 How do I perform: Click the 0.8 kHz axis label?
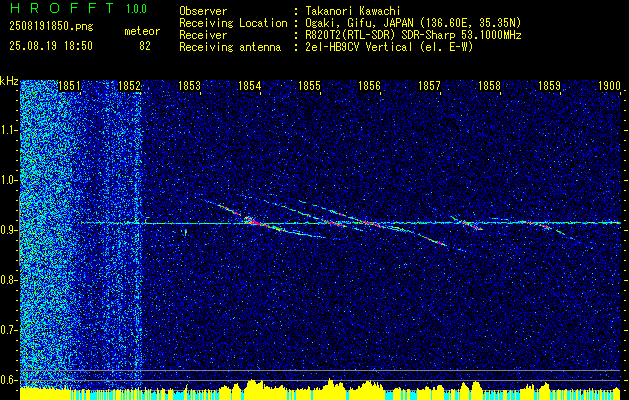[x=9, y=280]
